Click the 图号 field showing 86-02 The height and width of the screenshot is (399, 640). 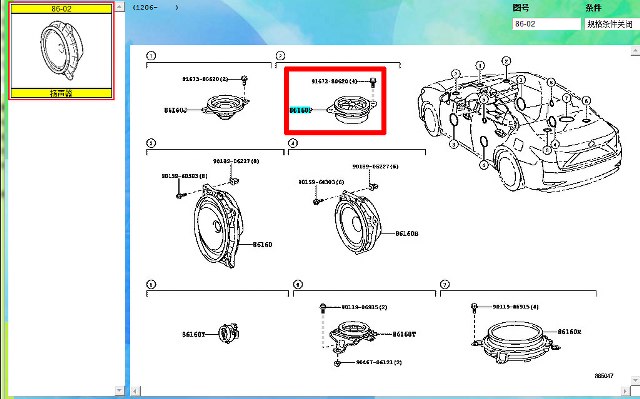(546, 24)
